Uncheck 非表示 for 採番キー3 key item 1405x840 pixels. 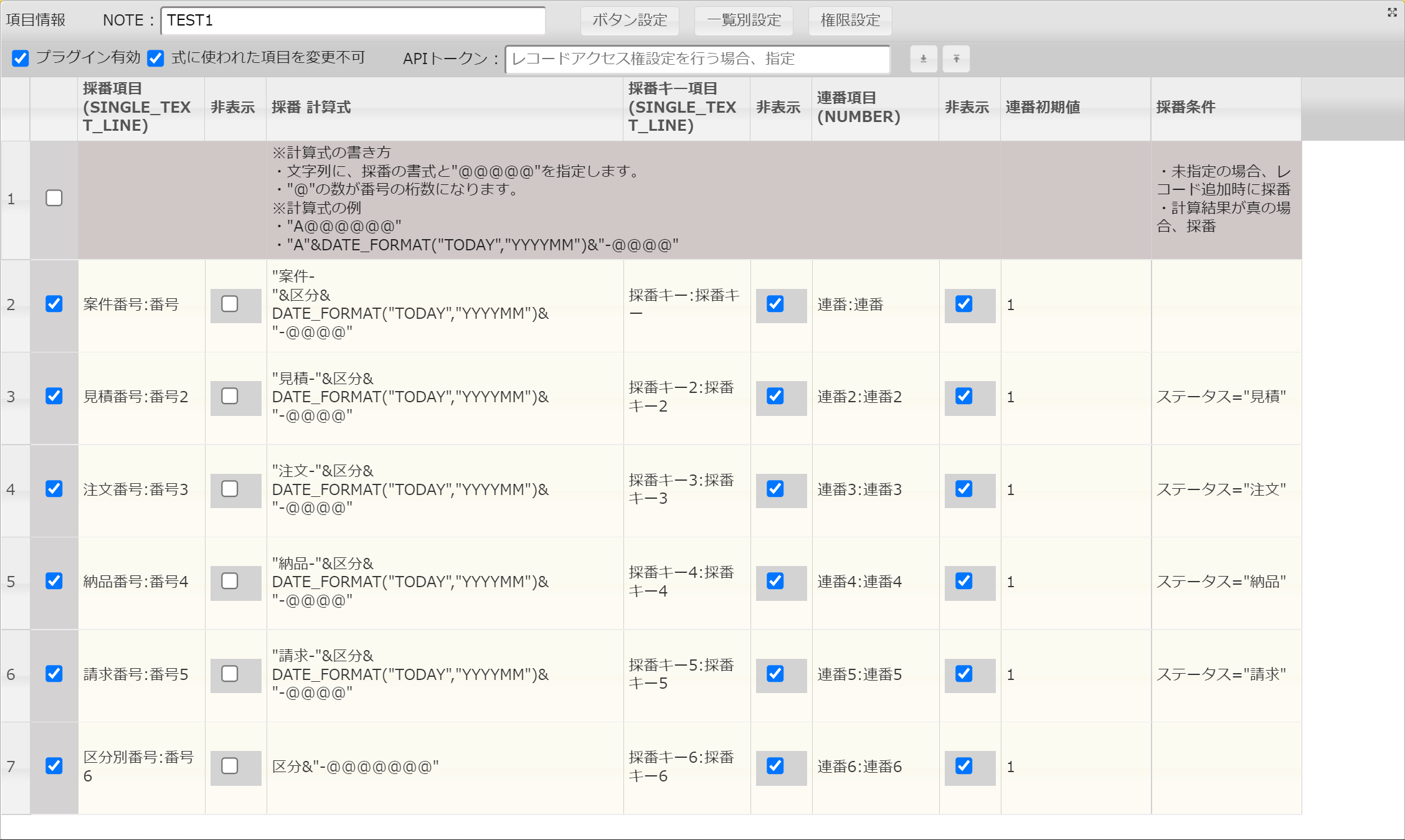775,489
